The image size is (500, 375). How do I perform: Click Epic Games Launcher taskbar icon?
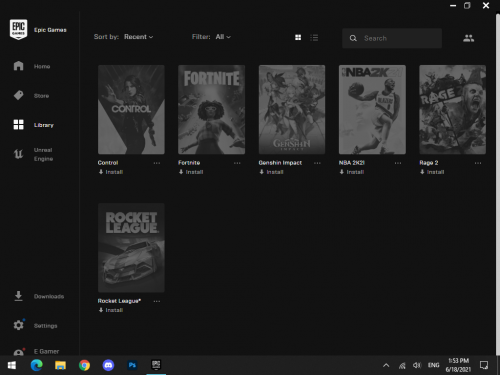pos(156,365)
